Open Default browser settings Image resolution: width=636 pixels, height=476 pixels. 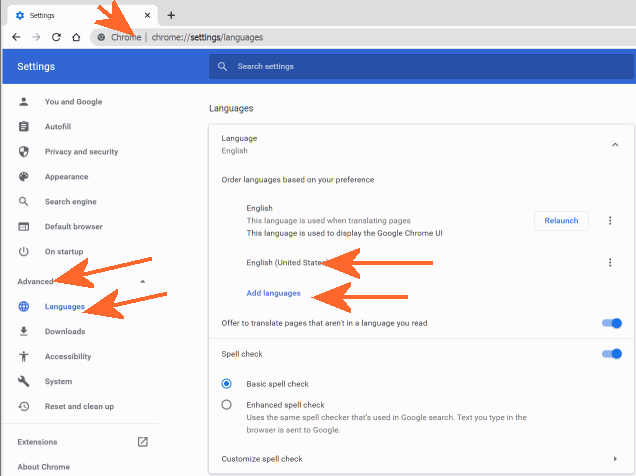[73, 227]
